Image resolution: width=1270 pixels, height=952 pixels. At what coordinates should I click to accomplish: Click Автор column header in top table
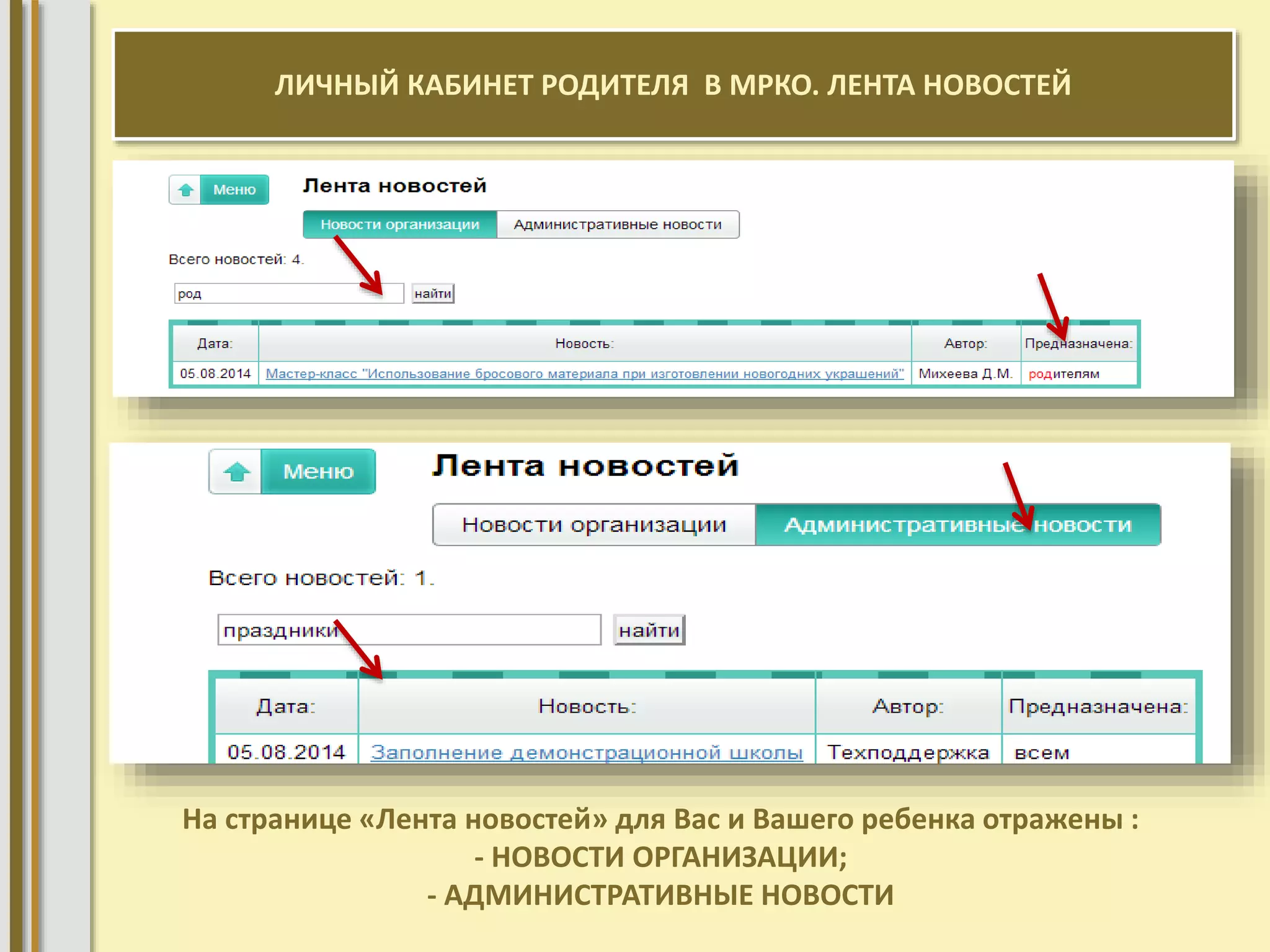click(965, 343)
